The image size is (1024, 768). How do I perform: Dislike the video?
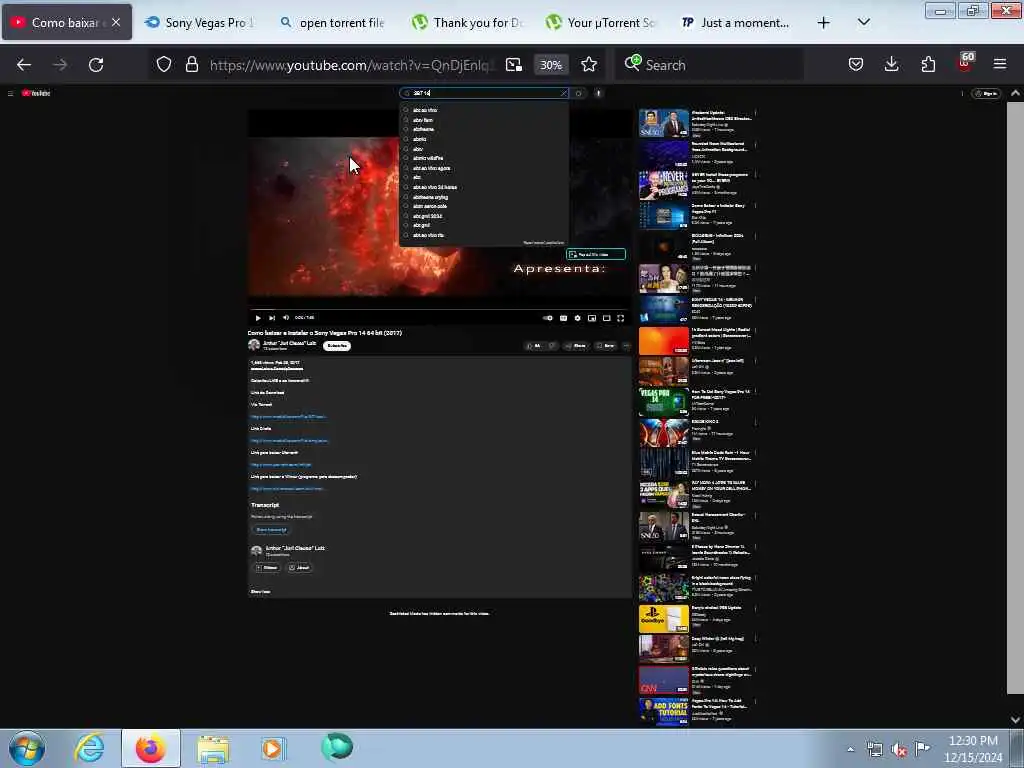(552, 345)
